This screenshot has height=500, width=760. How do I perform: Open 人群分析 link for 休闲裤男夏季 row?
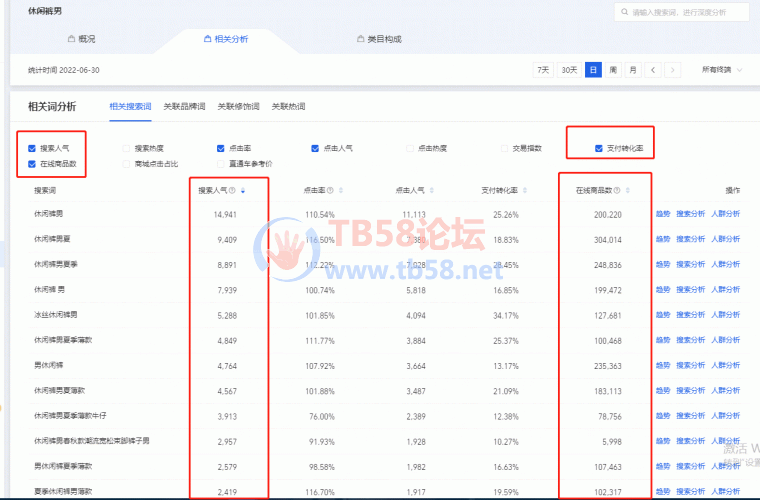[x=726, y=264]
